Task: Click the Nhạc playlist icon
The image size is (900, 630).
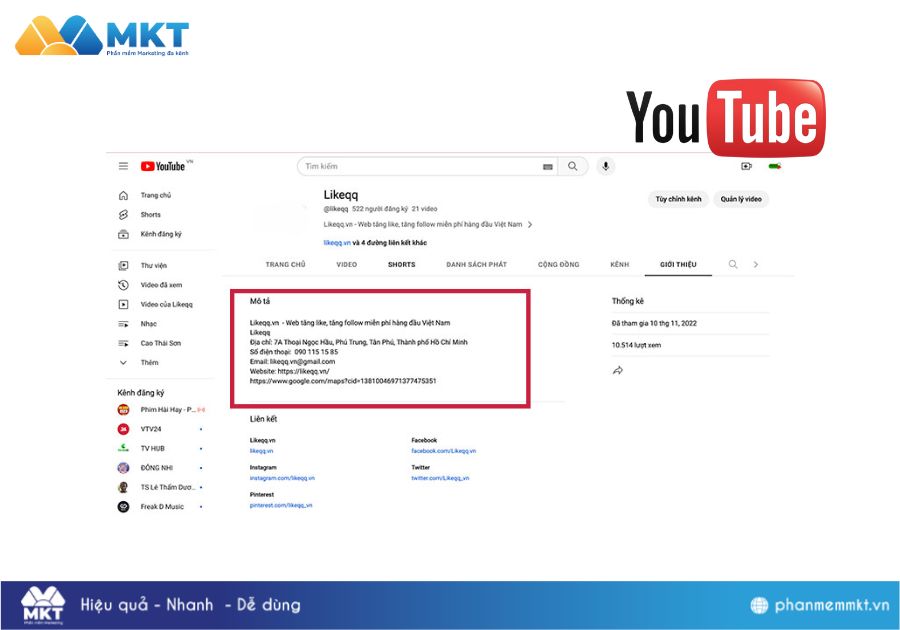Action: point(123,324)
